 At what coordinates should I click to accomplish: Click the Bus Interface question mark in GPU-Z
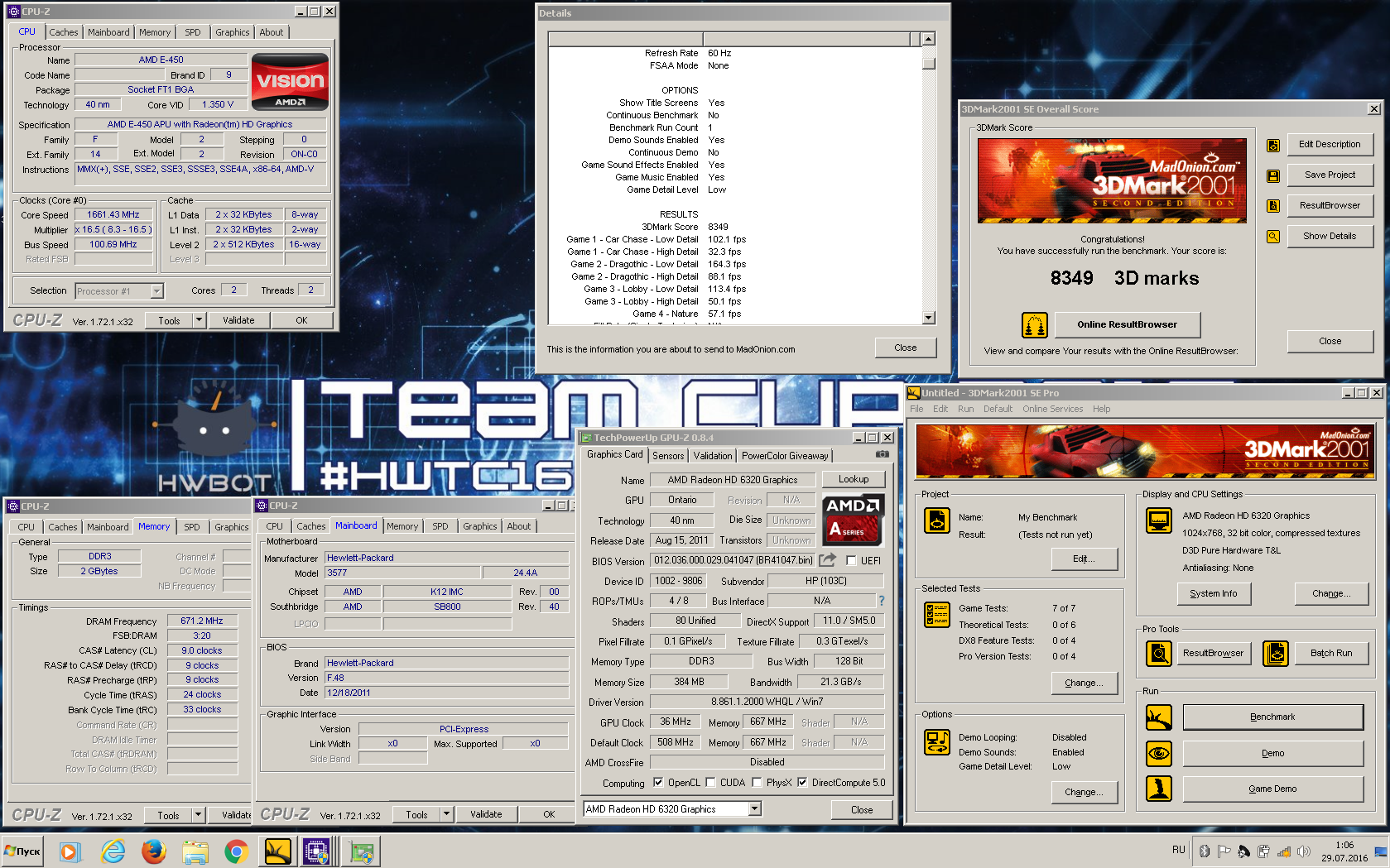tap(882, 601)
